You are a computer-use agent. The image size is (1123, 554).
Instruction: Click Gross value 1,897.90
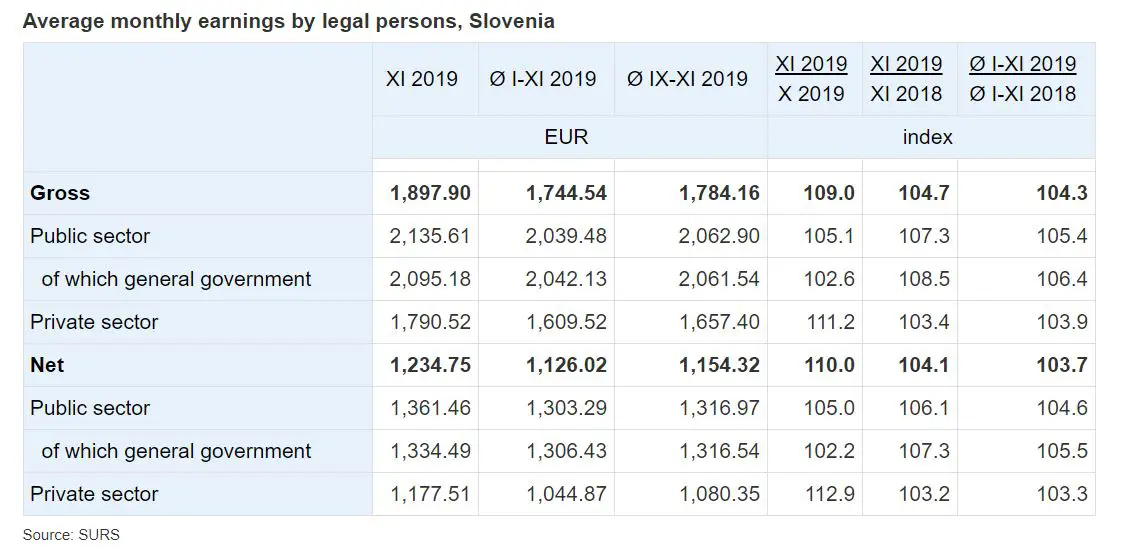click(430, 193)
